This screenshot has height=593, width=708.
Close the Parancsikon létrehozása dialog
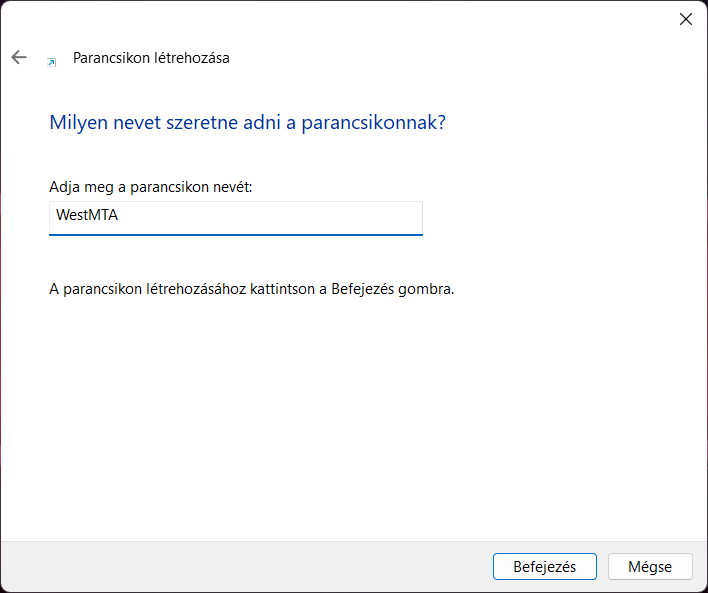685,19
